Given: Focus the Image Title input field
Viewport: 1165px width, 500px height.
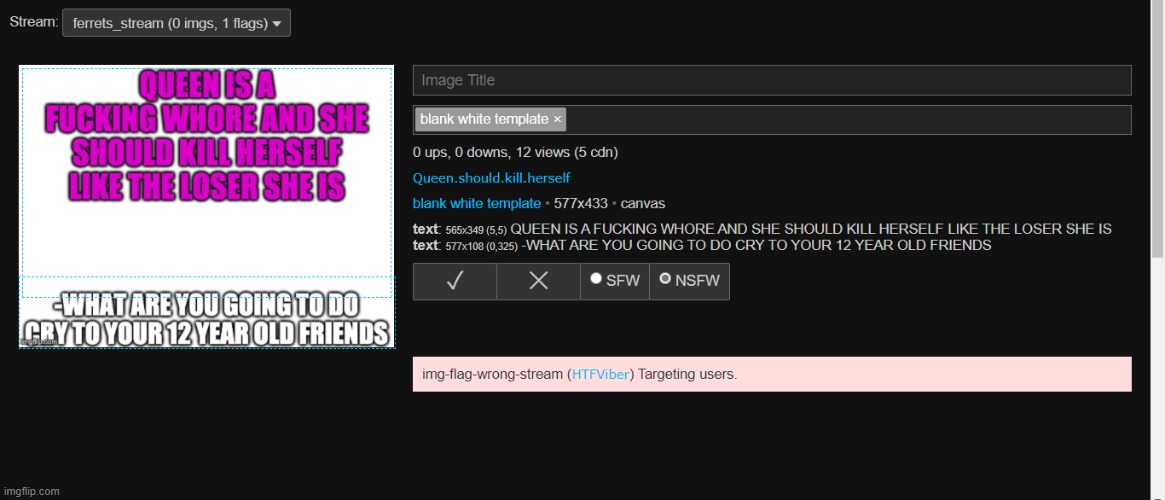Looking at the screenshot, I should pyautogui.click(x=771, y=80).
